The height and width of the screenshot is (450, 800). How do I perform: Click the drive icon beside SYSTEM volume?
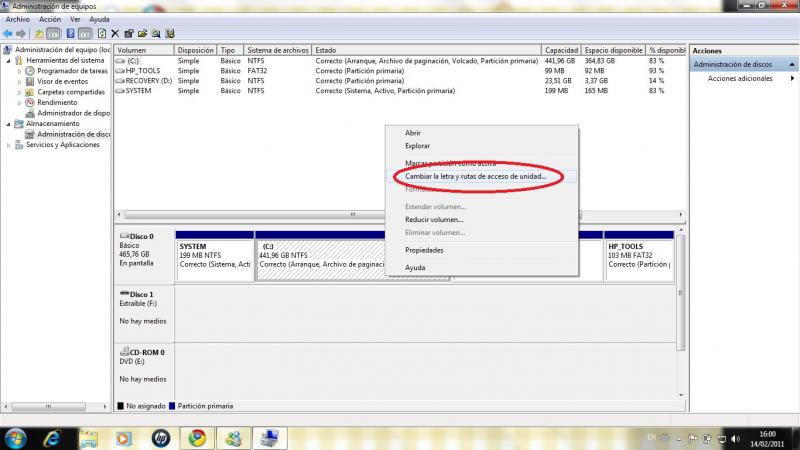point(120,91)
